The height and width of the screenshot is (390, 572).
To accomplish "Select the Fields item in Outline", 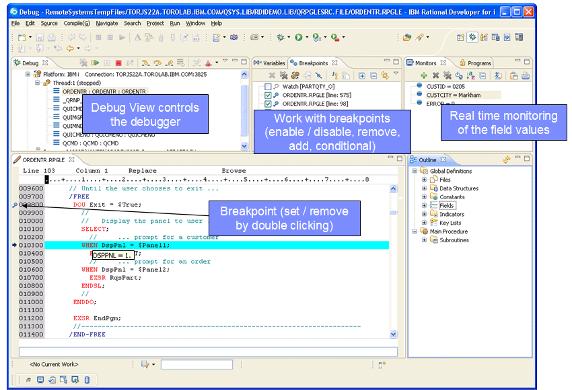I will (x=447, y=205).
